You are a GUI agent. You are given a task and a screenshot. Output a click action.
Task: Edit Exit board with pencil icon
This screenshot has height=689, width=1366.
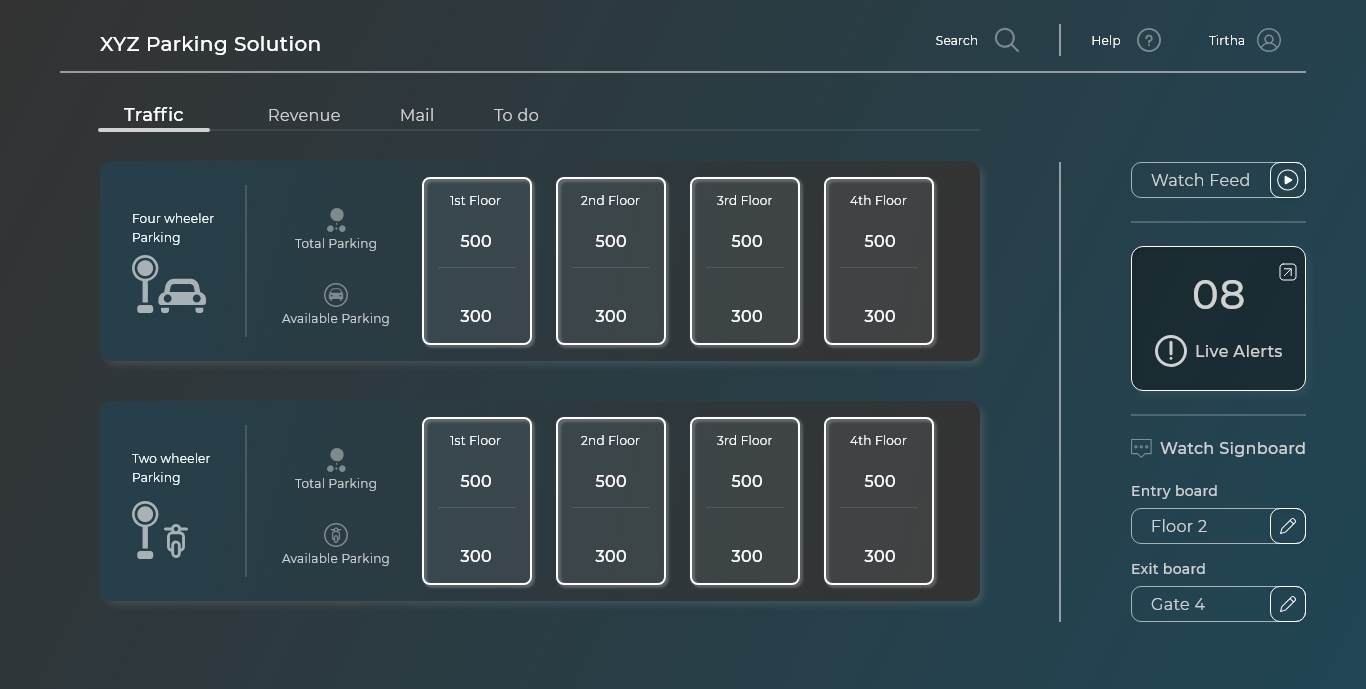(1287, 604)
